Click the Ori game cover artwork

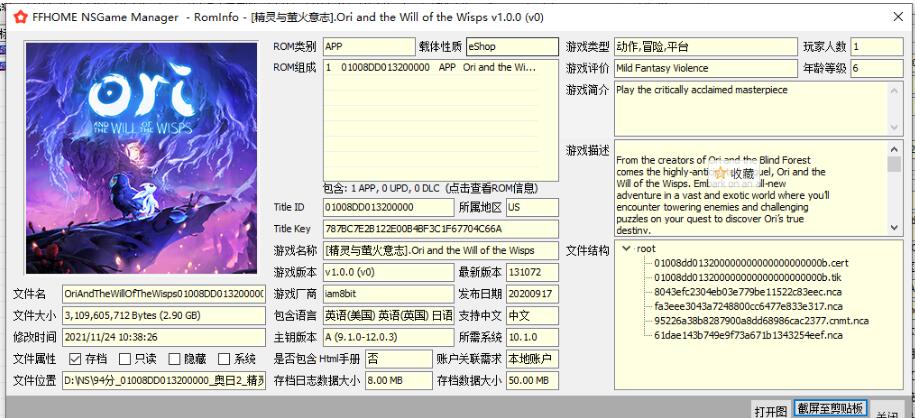click(141, 158)
